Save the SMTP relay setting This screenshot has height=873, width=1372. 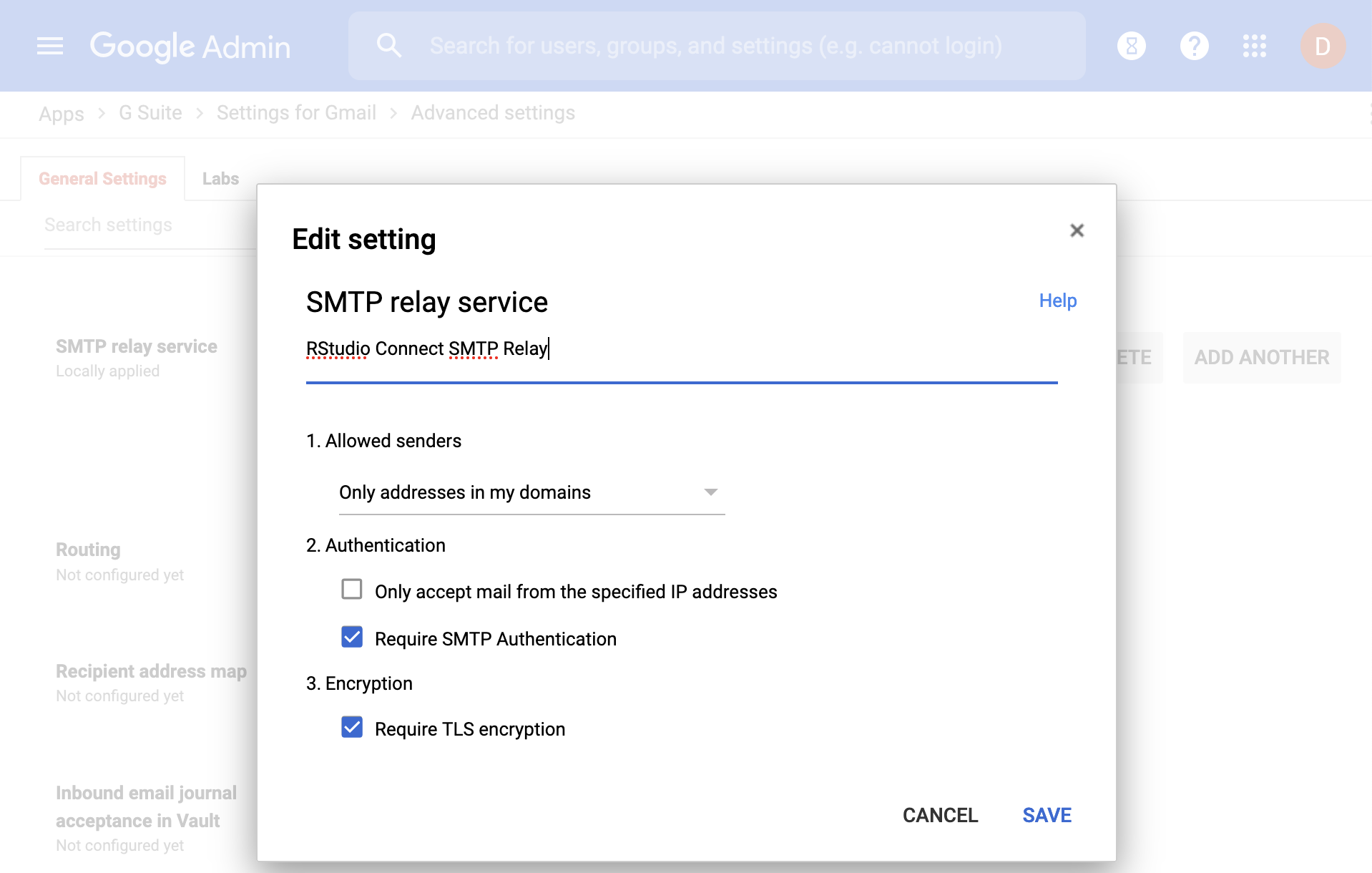pyautogui.click(x=1047, y=815)
